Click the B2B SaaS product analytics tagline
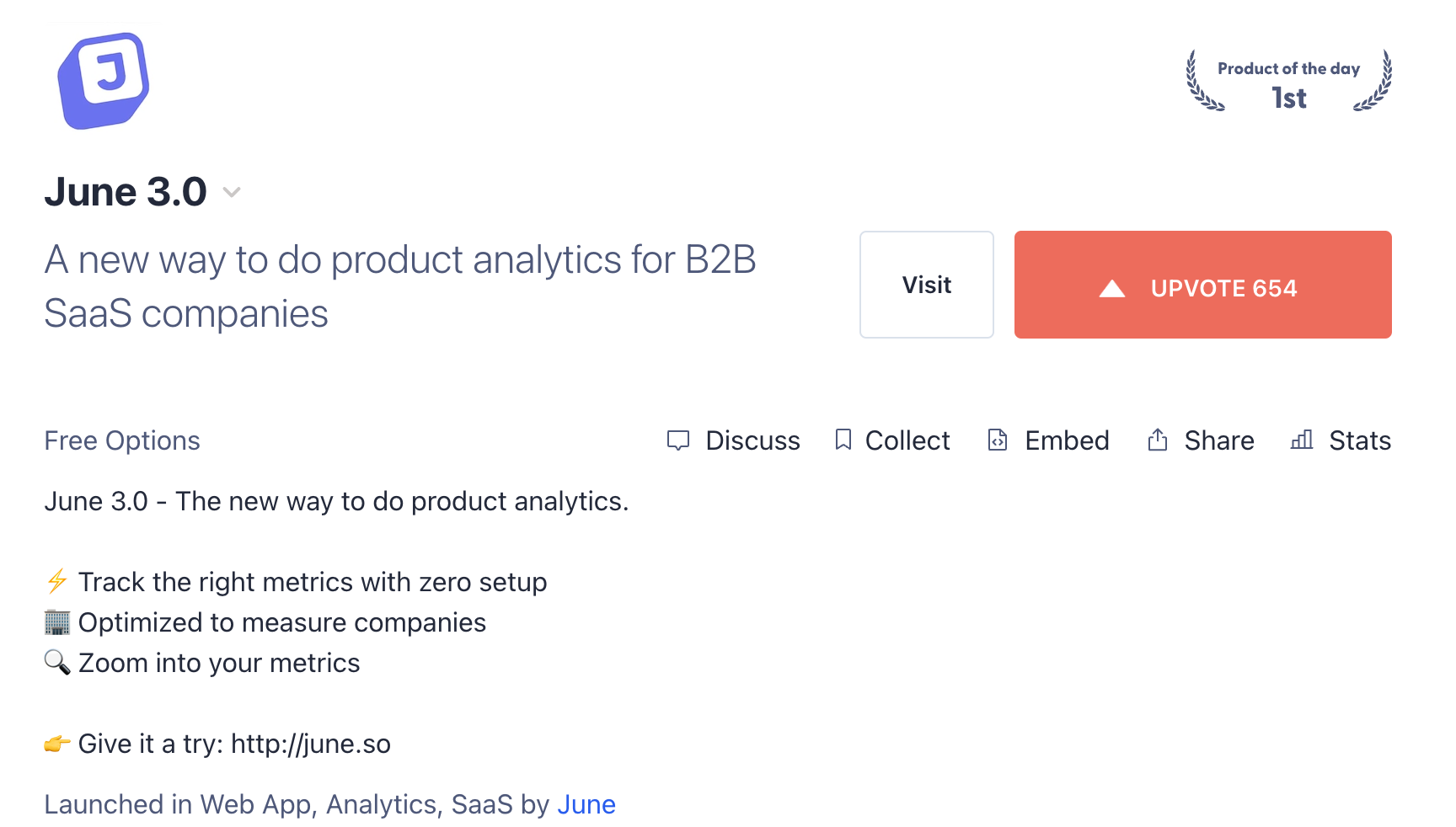Image resolution: width=1456 pixels, height=827 pixels. click(x=399, y=286)
